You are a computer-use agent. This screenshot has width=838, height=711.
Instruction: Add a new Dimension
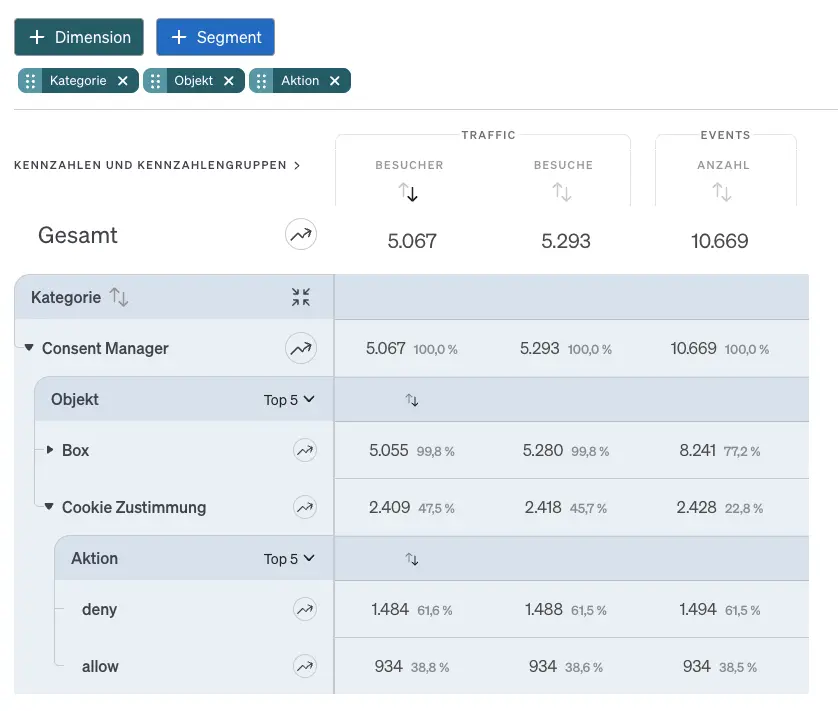[79, 37]
